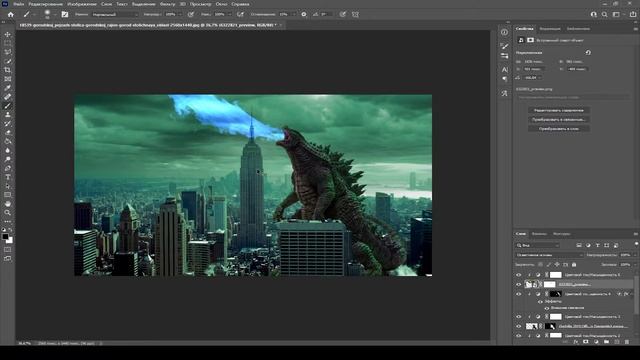The image size is (640, 360).
Task: Select the Eraser tool
Action: 7,133
